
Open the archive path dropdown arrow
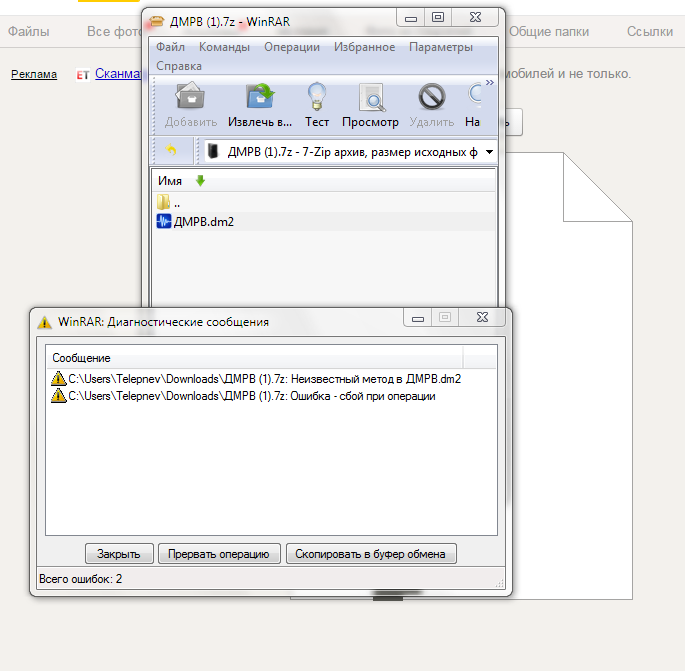(489, 152)
